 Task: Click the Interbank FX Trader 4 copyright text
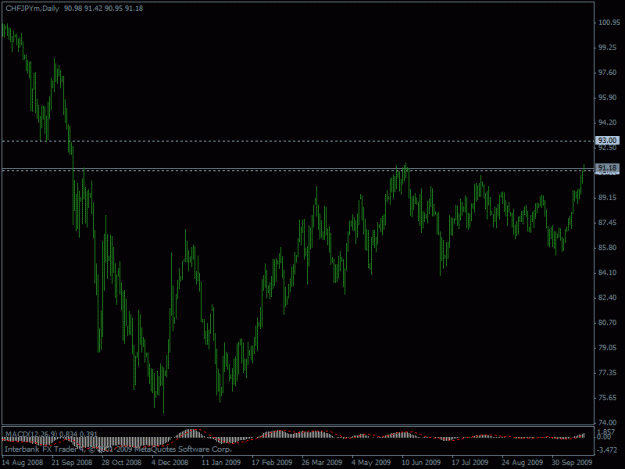tap(118, 449)
